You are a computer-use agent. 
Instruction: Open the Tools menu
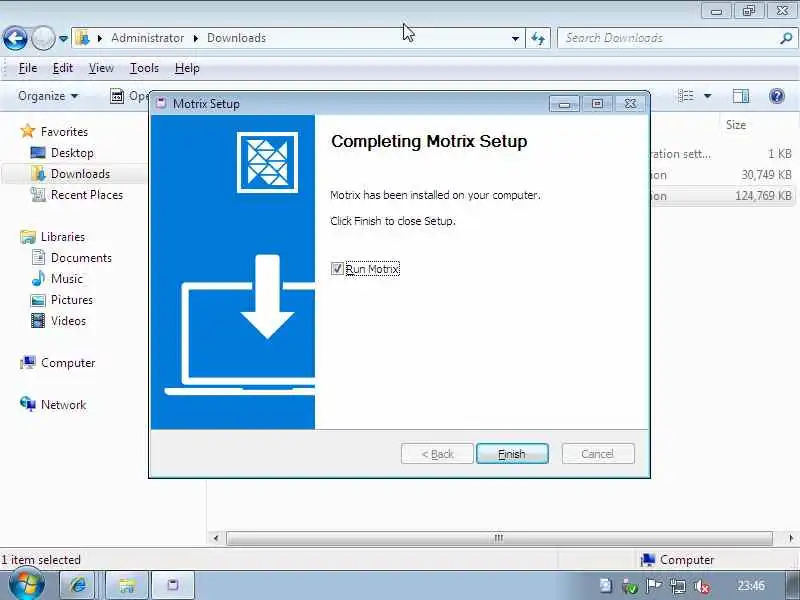tap(144, 68)
